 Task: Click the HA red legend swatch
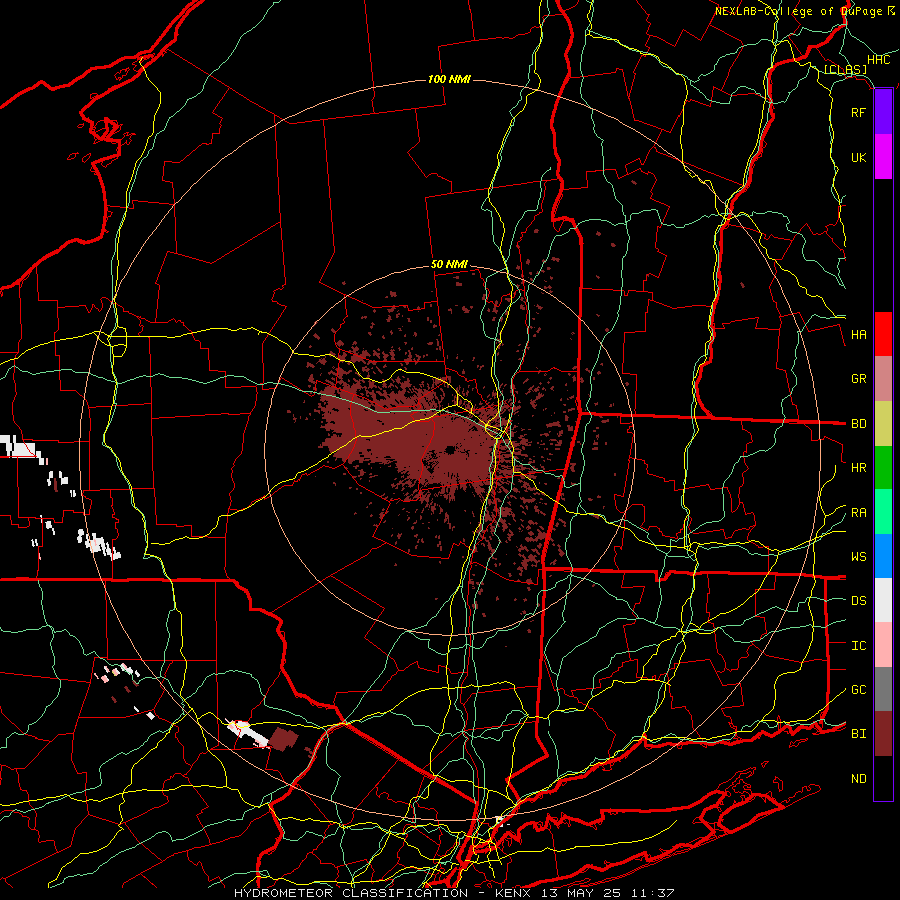click(x=883, y=334)
